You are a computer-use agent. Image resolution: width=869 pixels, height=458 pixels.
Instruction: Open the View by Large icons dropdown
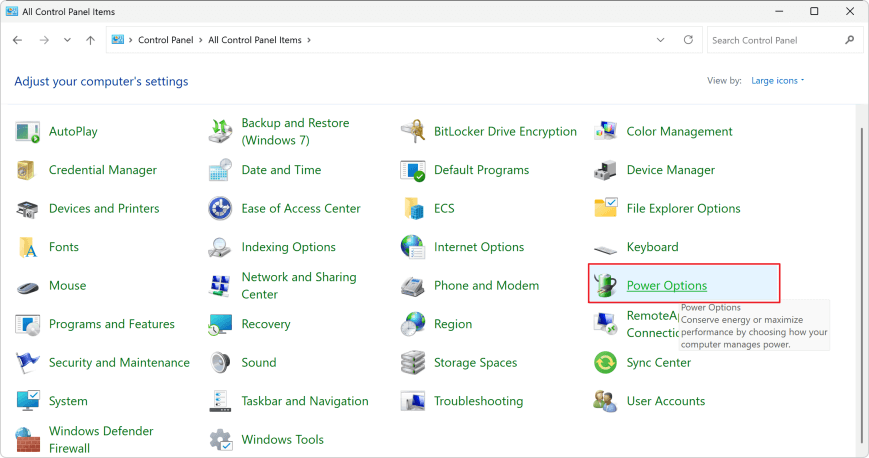pyautogui.click(x=778, y=80)
